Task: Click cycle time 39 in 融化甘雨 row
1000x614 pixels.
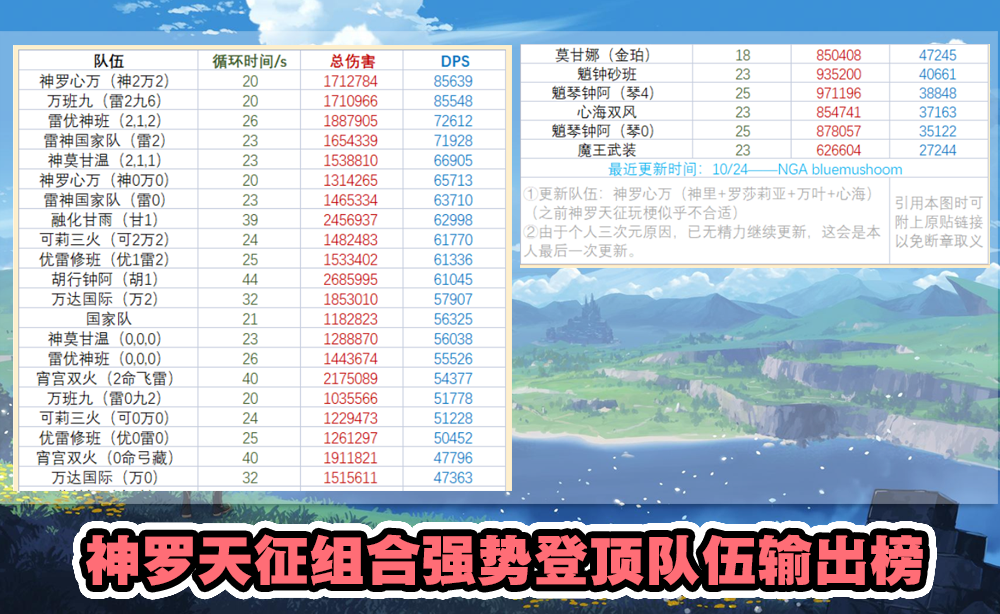Action: (x=250, y=220)
